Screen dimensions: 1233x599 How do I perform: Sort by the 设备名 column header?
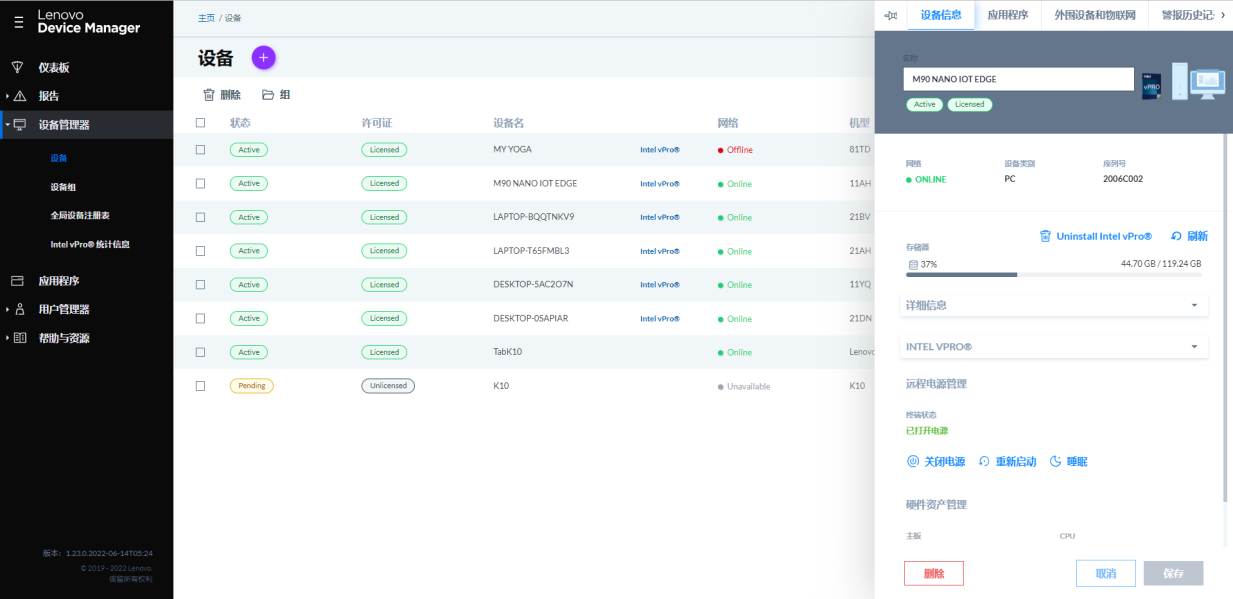[x=508, y=123]
